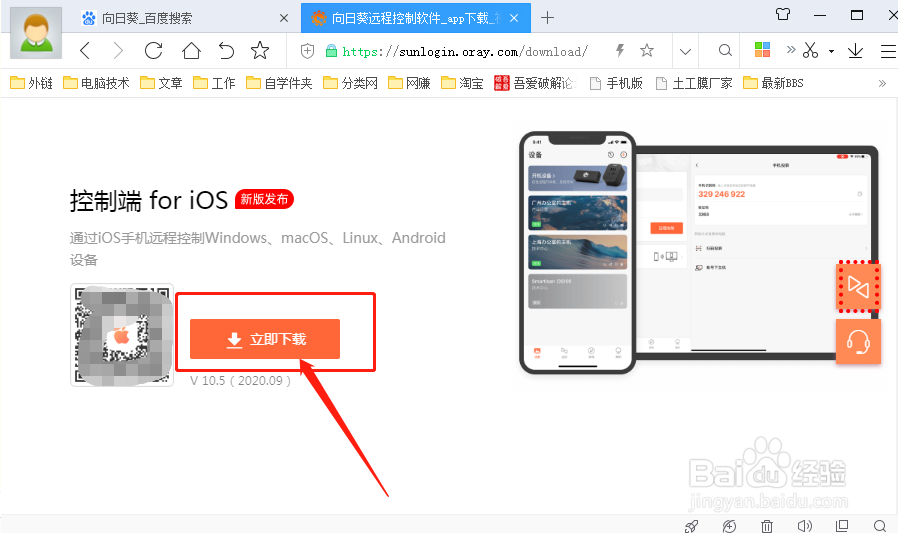Open favorites star in navigation bar

[260, 51]
